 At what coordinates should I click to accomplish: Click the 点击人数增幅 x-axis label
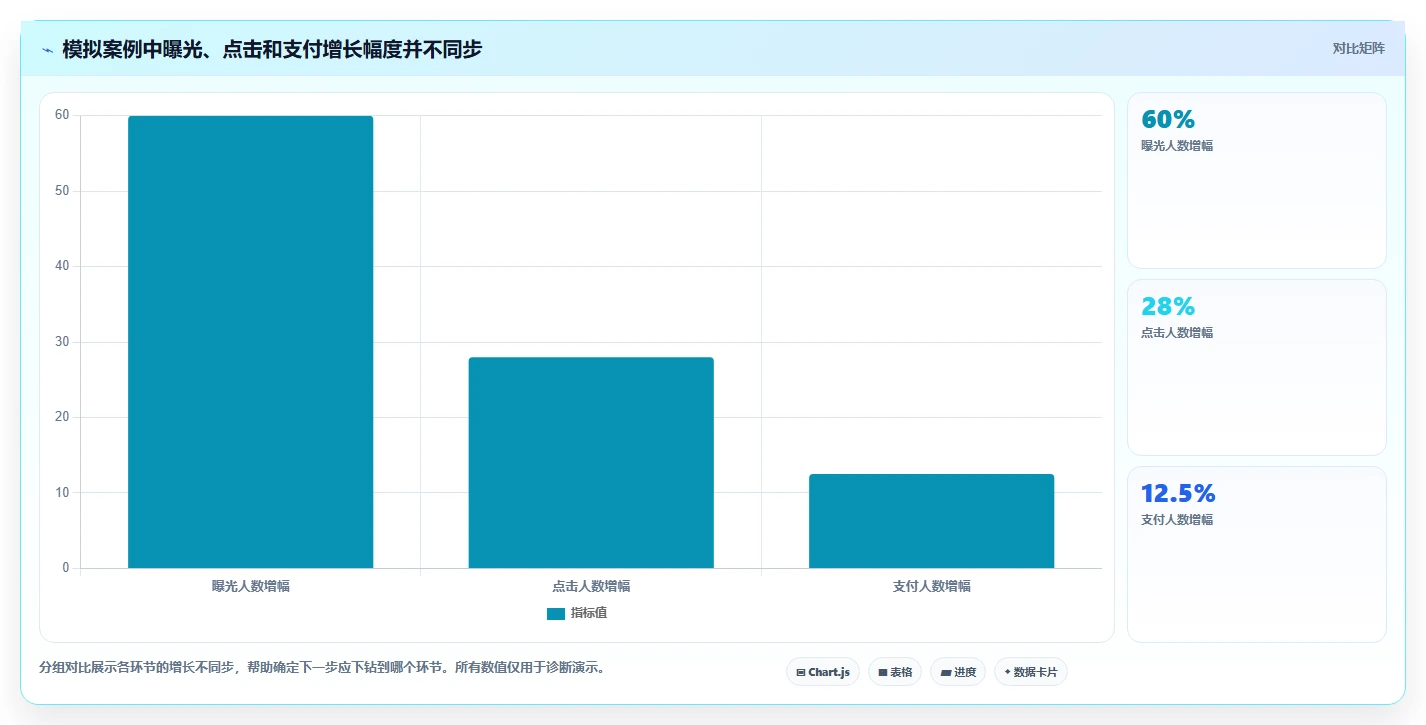(591, 586)
